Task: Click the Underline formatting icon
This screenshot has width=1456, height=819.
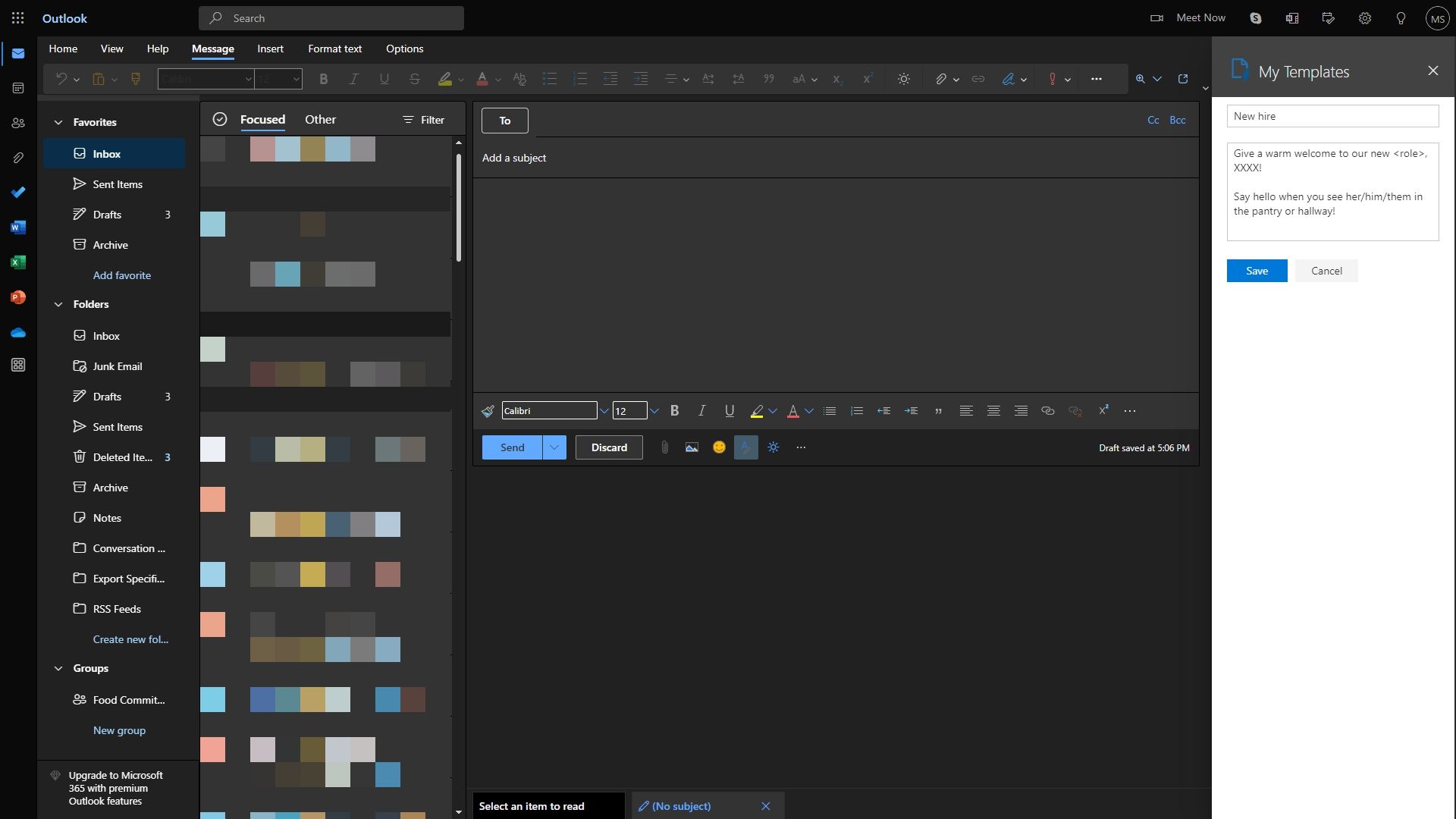Action: click(x=728, y=410)
